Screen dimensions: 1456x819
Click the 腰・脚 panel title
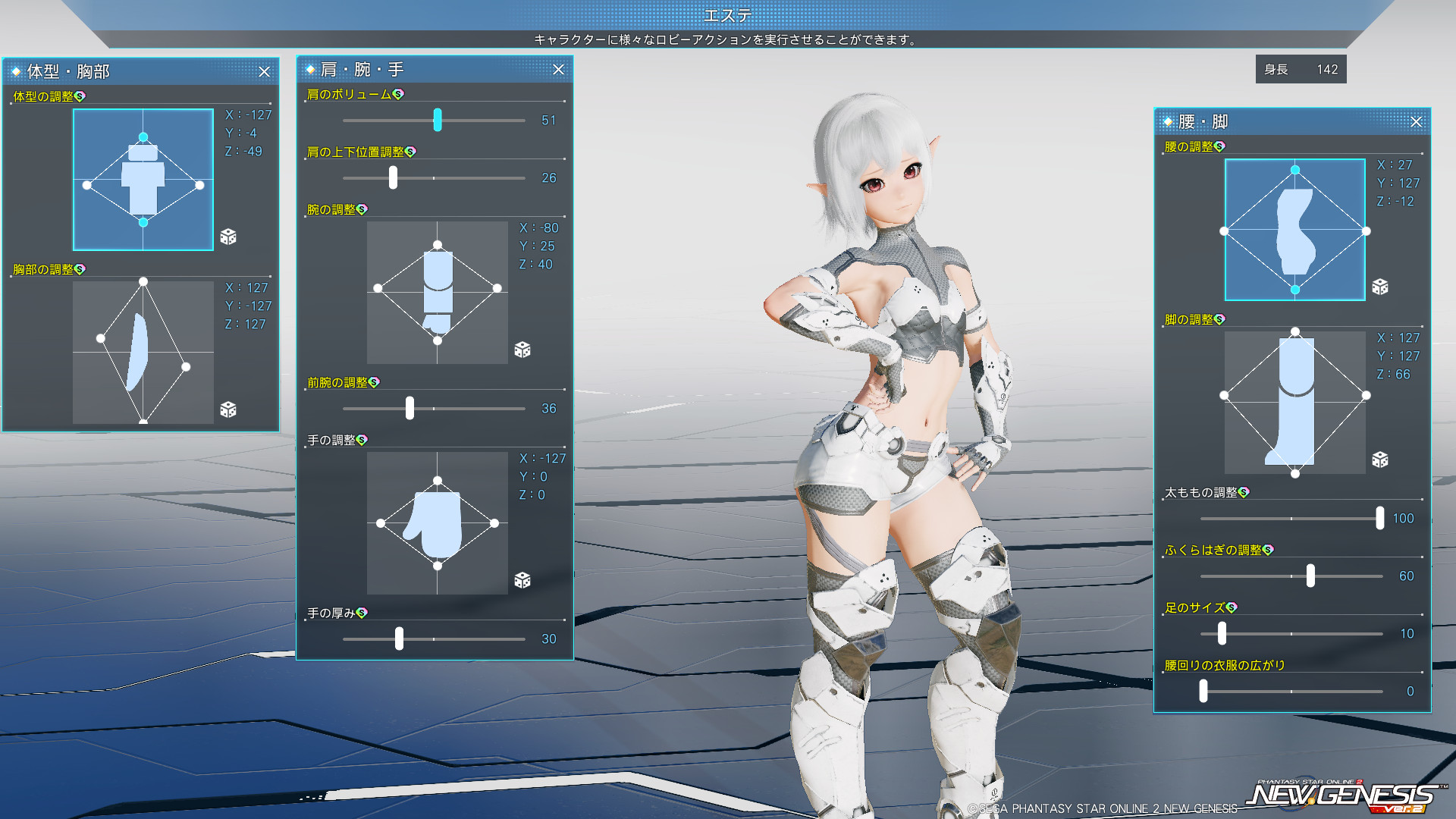[1203, 122]
